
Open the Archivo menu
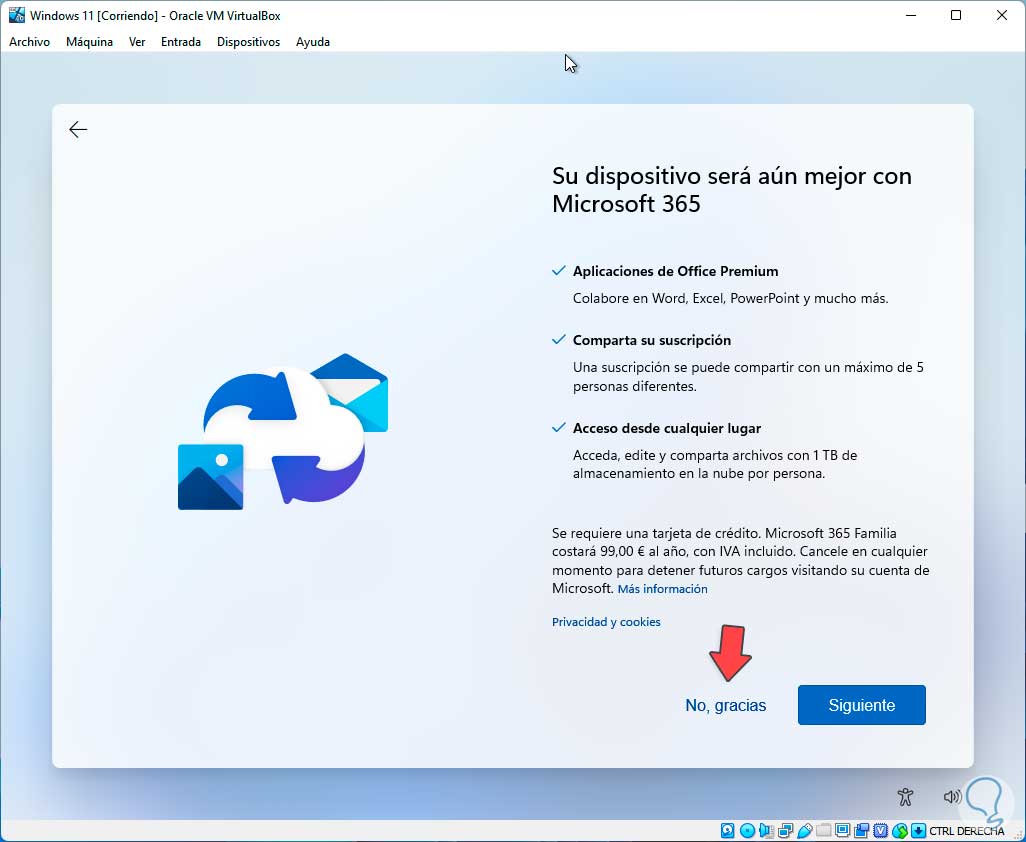[29, 42]
